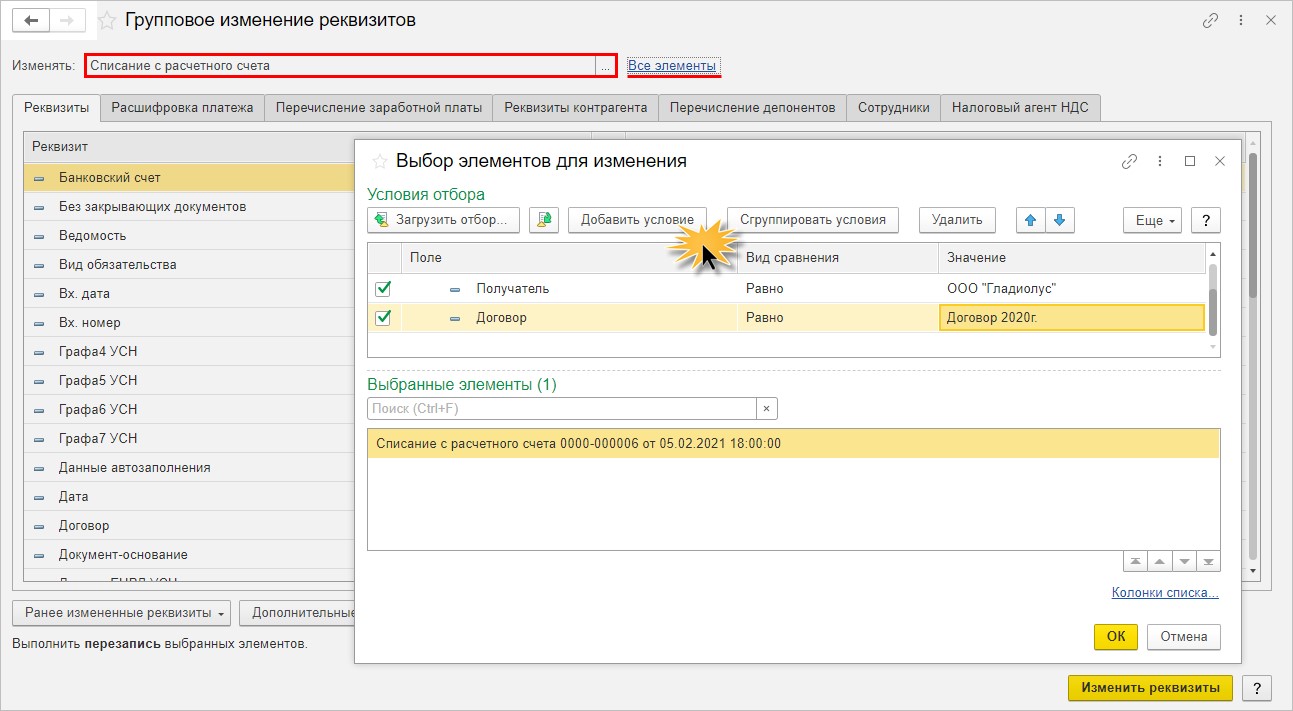Open Налоговый агент НДС tab
The width and height of the screenshot is (1293, 711).
[x=1020, y=107]
